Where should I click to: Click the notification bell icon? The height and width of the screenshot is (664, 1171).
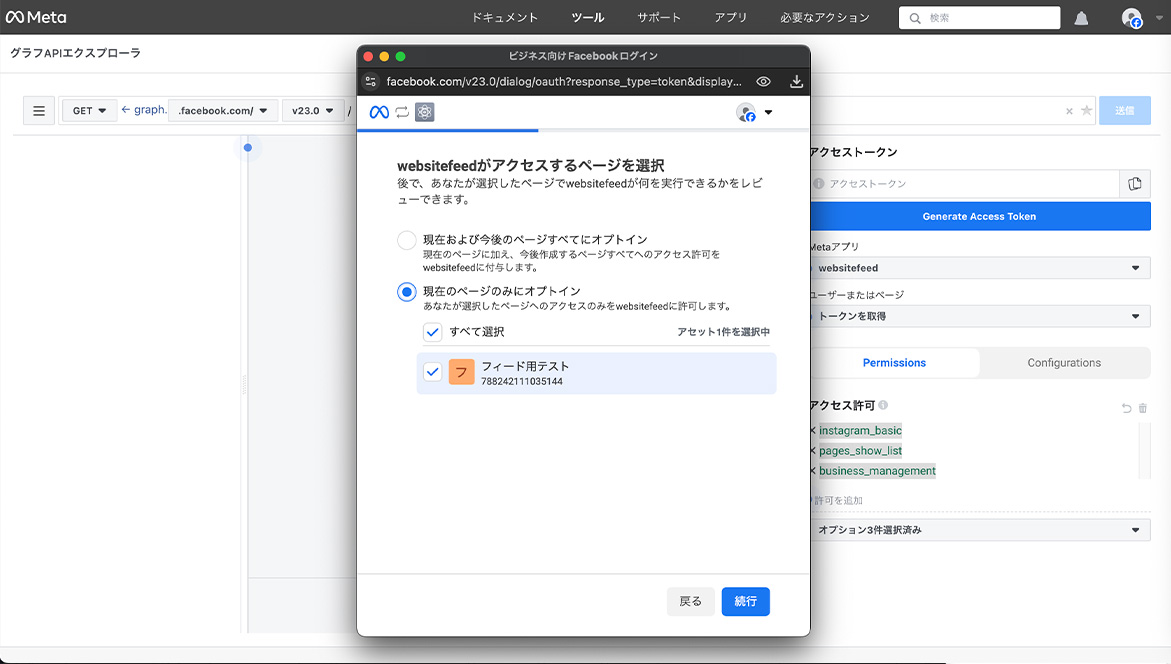click(x=1081, y=18)
